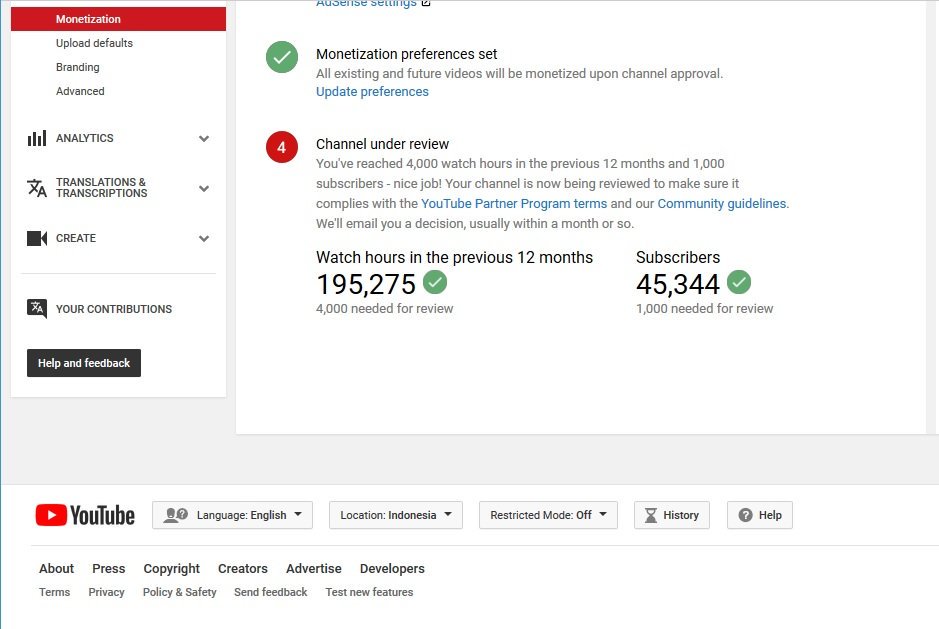Open Translations & Transcriptions menu label
Image resolution: width=939 pixels, height=629 pixels.
pyautogui.click(x=101, y=188)
